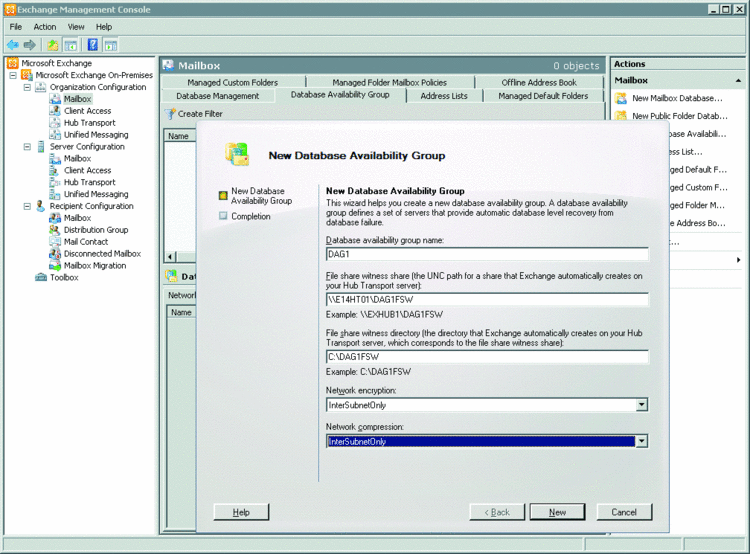Click the Mail Contact tree icon

pyautogui.click(x=55, y=242)
